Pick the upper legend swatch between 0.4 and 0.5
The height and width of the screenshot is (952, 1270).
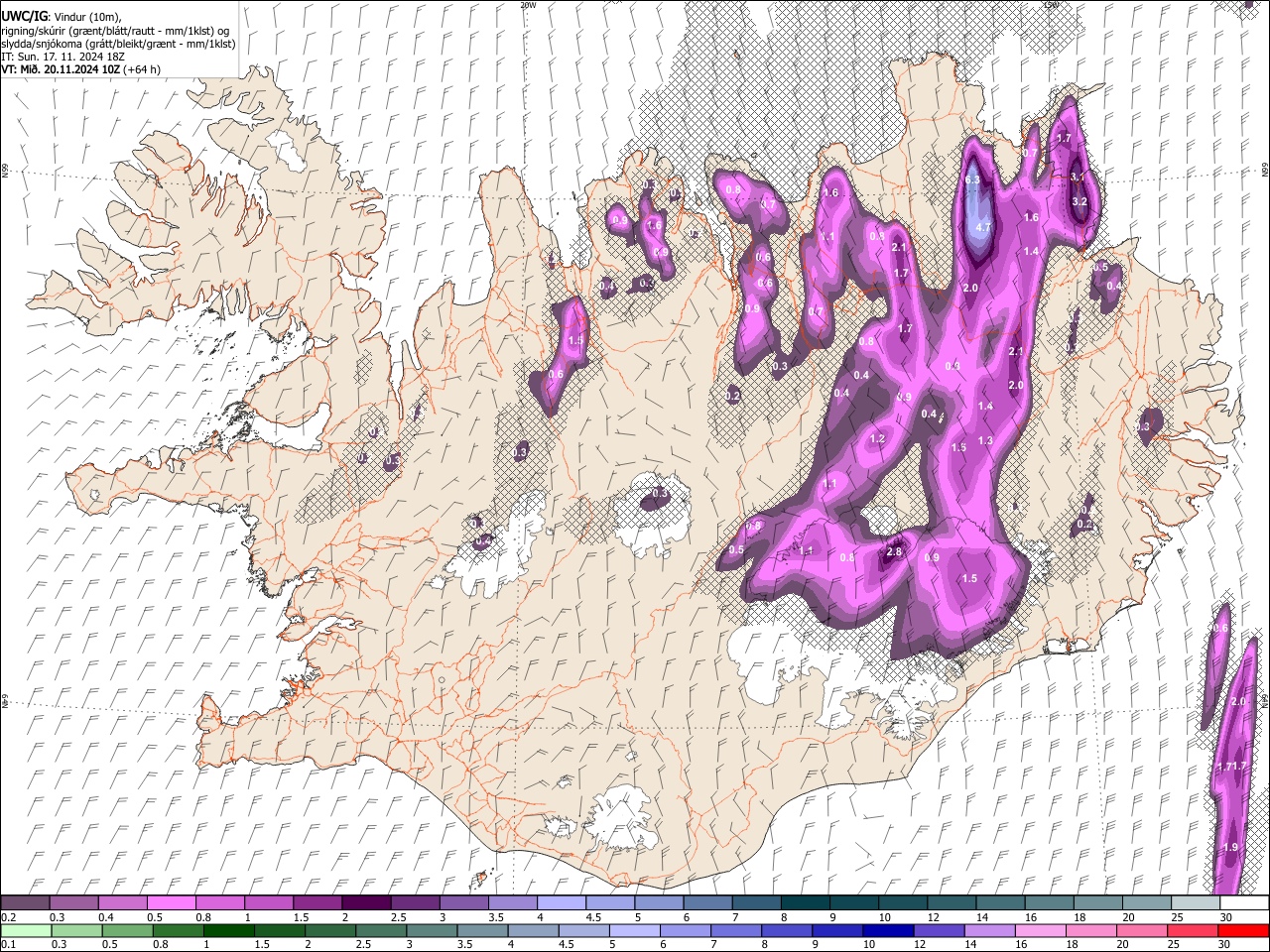click(122, 903)
